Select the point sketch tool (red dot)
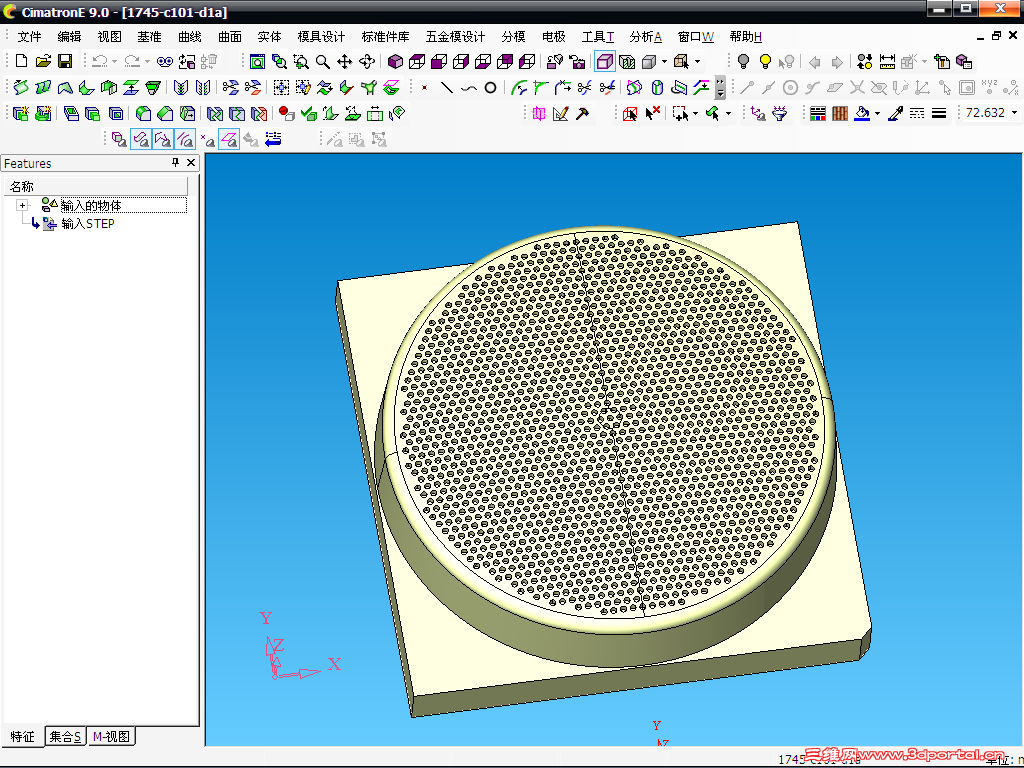Screen dimensions: 1024x768 pyautogui.click(x=424, y=88)
